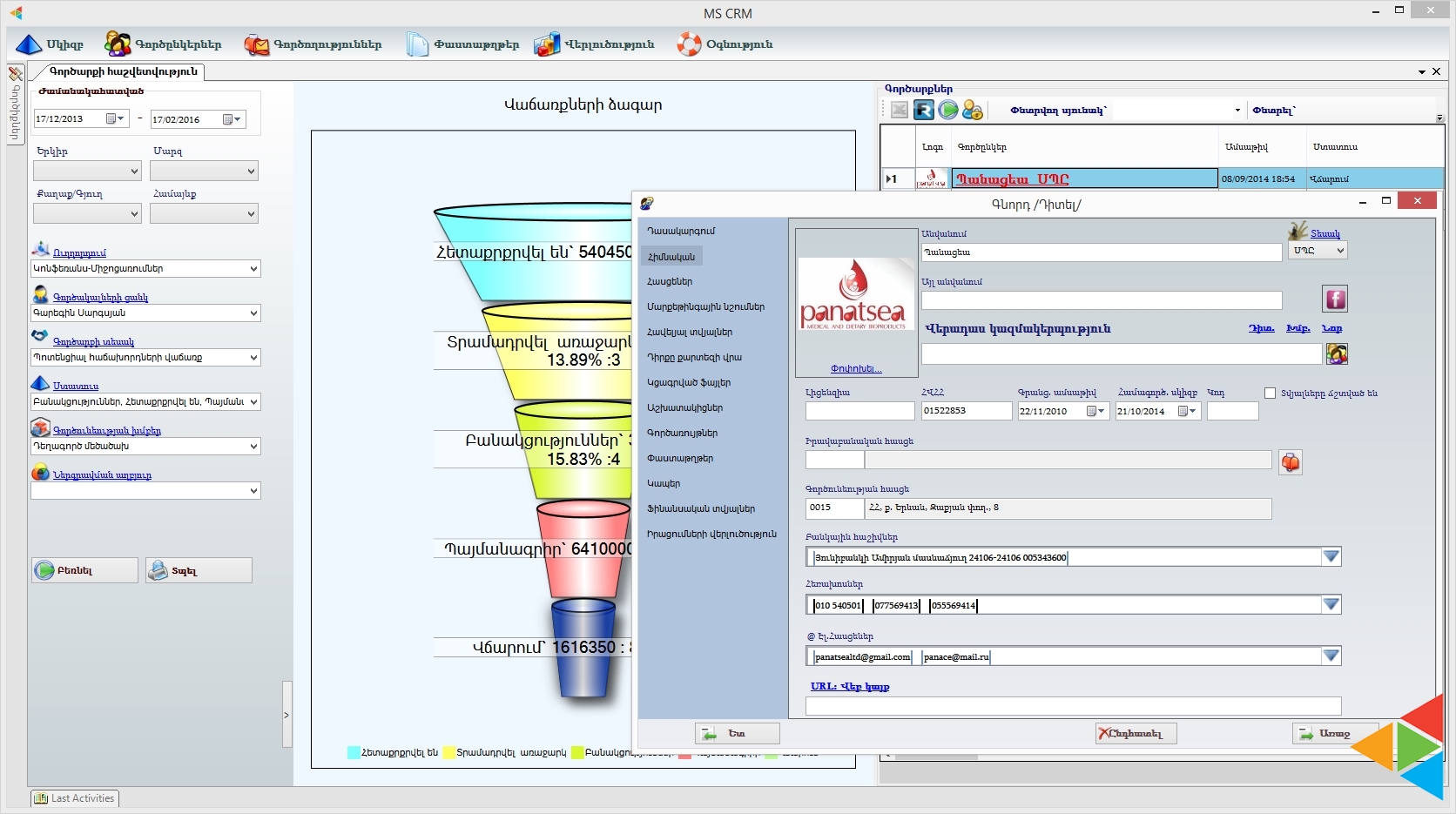Open the Երկիր dropdown
1456x814 pixels.
point(87,171)
